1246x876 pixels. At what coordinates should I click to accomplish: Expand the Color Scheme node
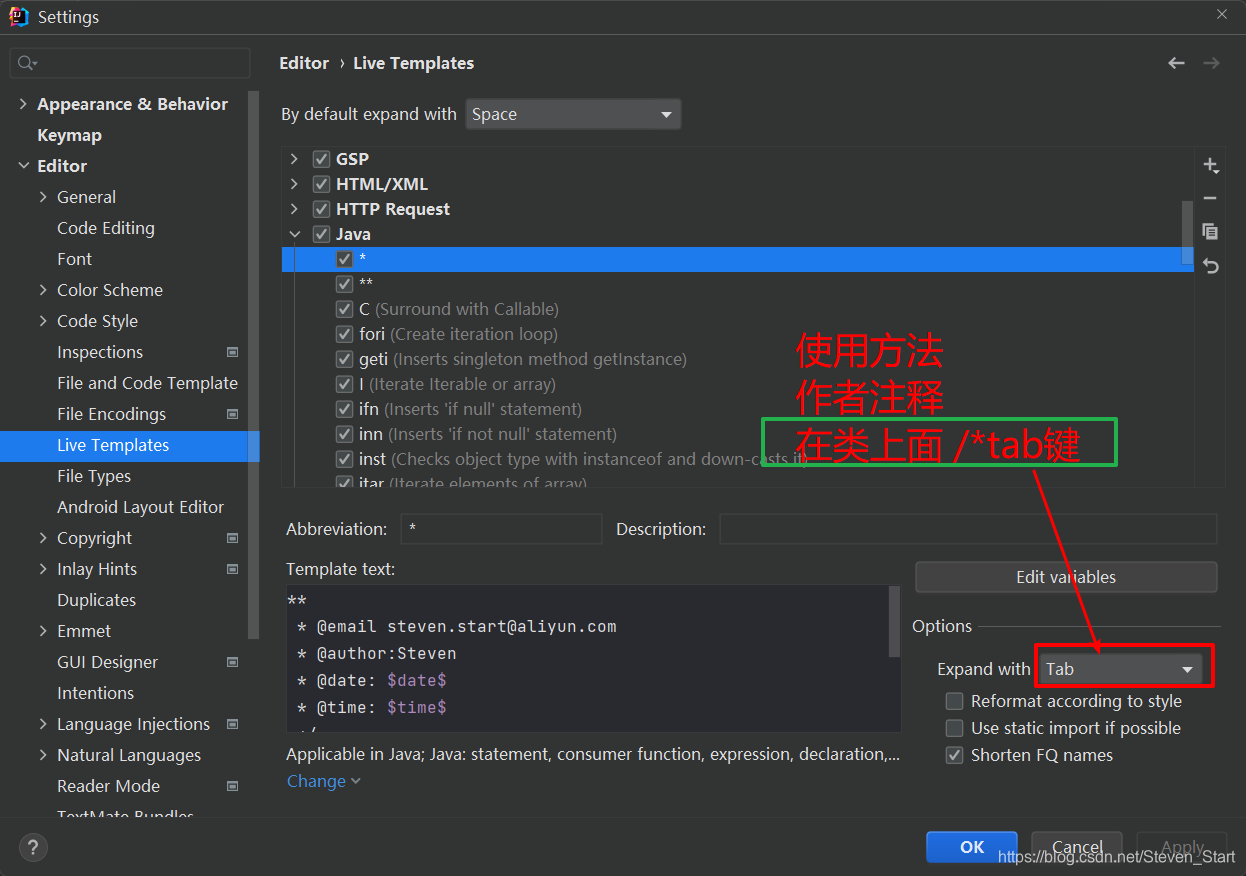[x=43, y=290]
